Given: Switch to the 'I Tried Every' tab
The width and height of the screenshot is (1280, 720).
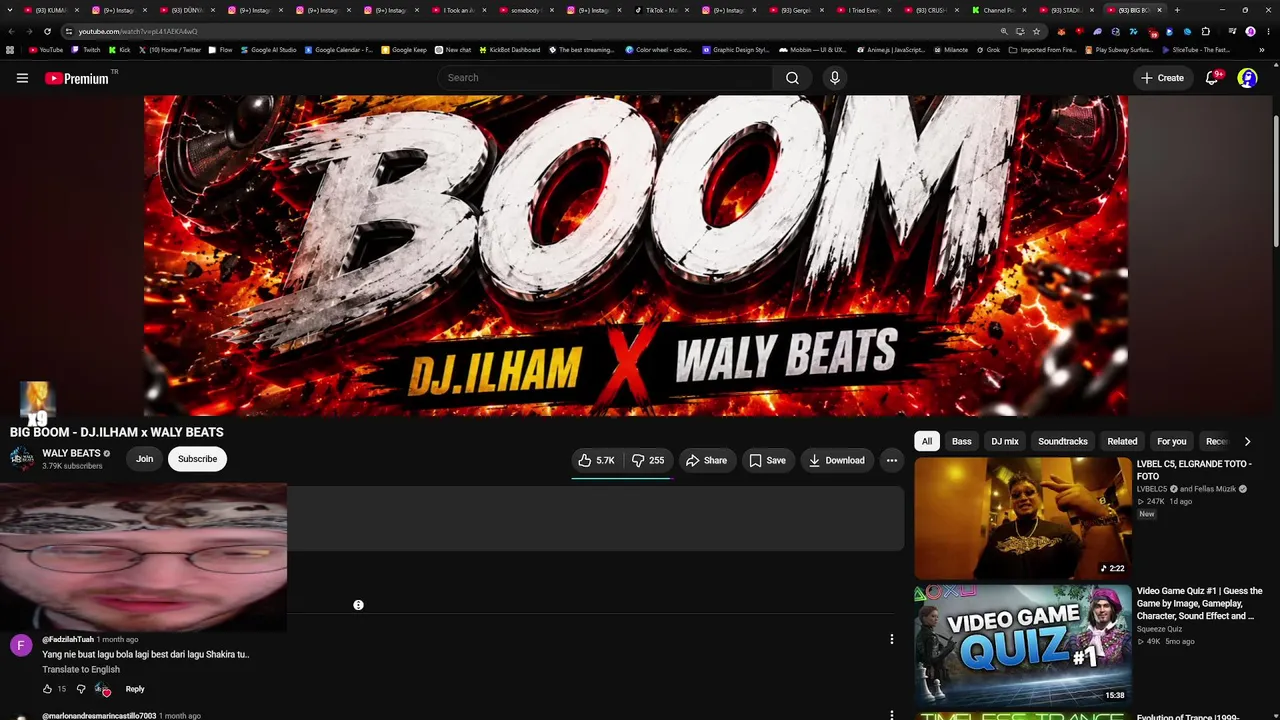Looking at the screenshot, I should (862, 10).
